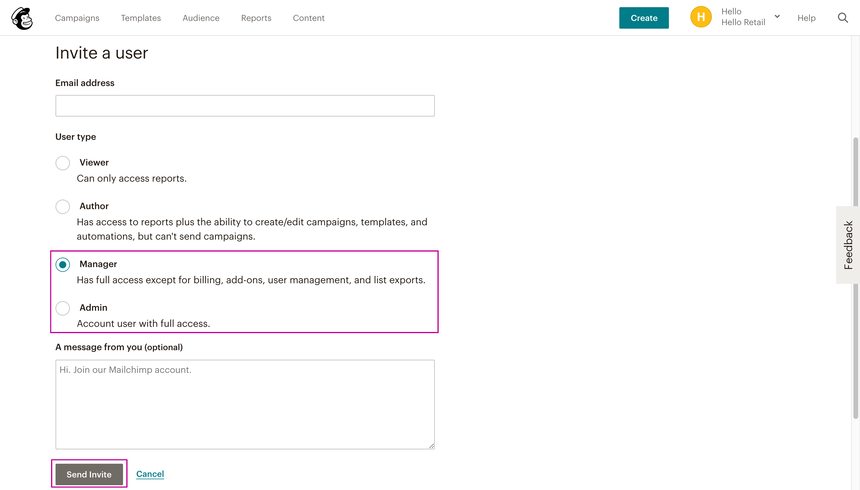Select the Author user type

(x=63, y=207)
